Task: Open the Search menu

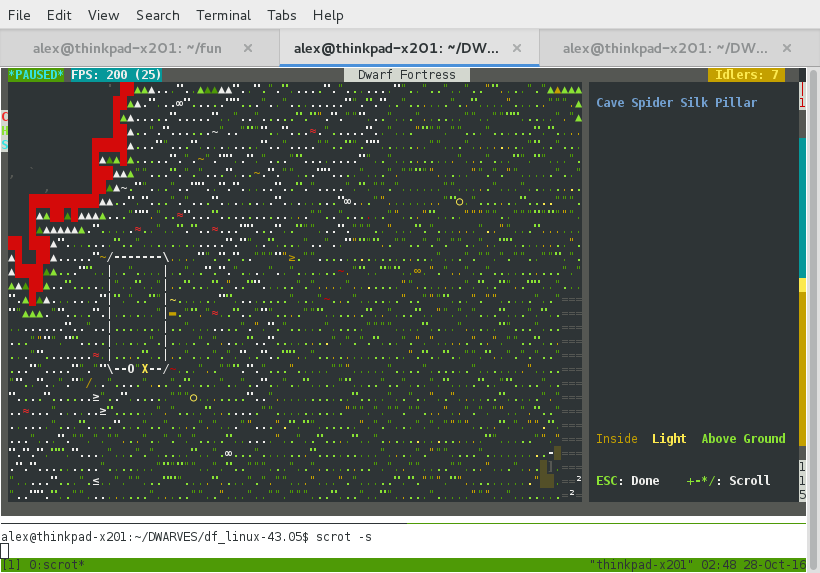Action: (157, 15)
